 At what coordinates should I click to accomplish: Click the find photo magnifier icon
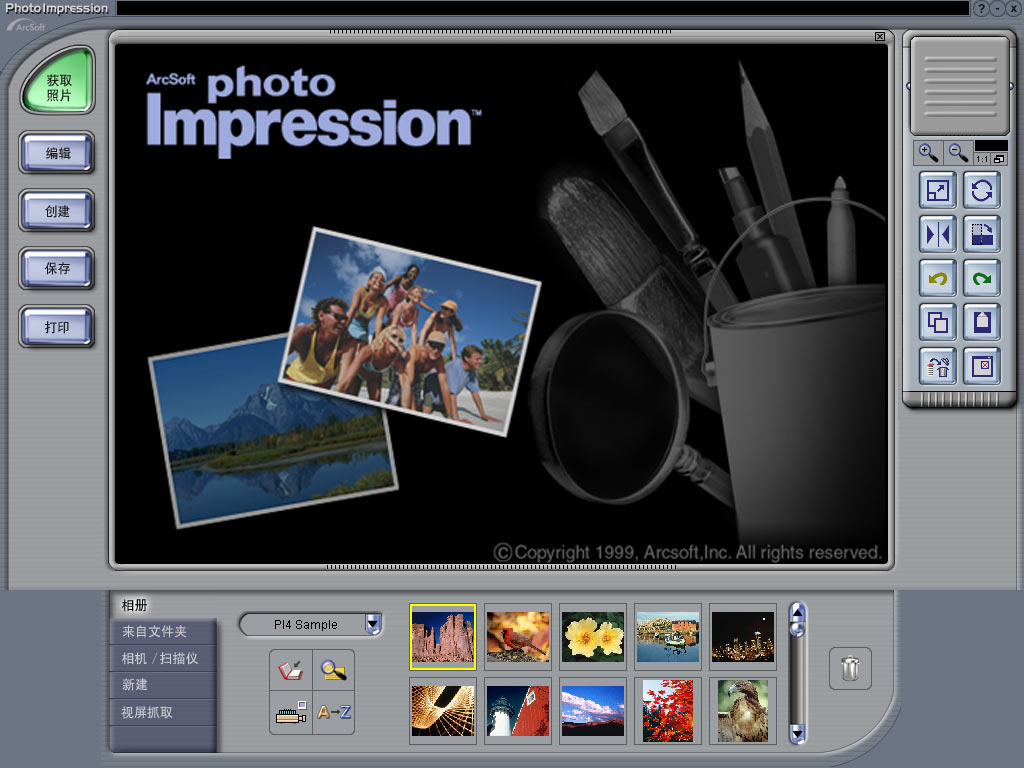point(334,670)
